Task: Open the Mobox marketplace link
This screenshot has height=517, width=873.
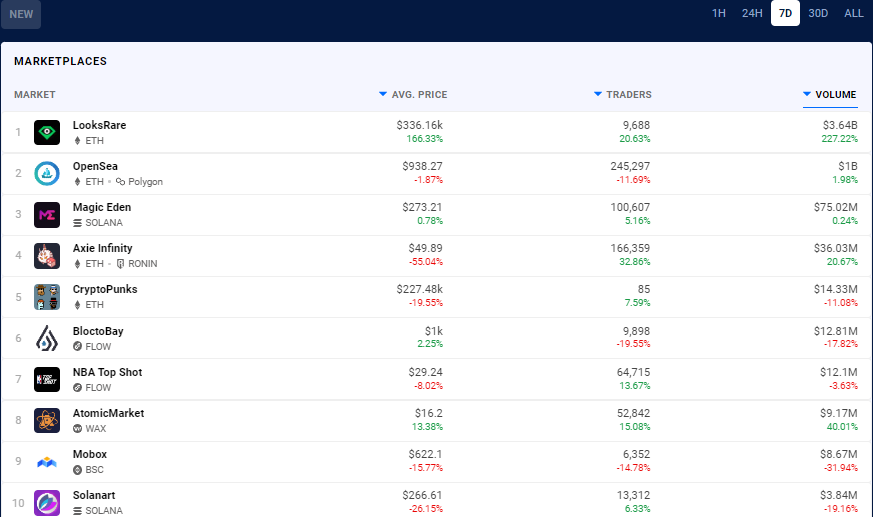Action: tap(90, 454)
